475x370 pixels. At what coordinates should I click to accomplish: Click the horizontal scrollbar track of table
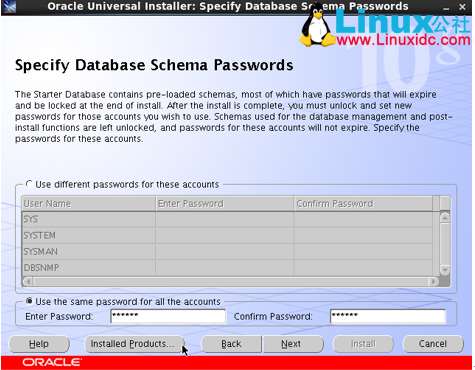pyautogui.click(x=231, y=282)
